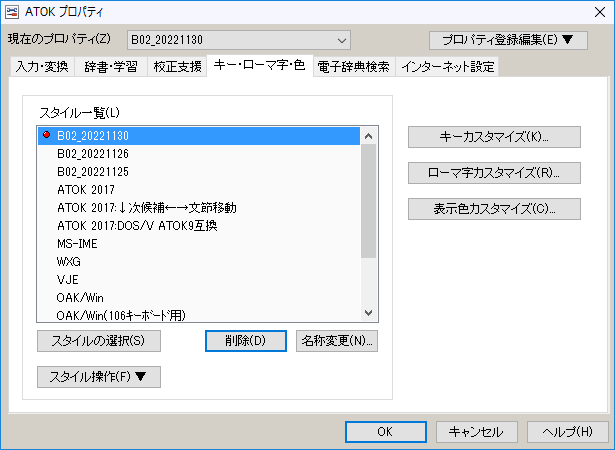Screen dimensions: 615x450
Task: Click the style list scroll down arrow
Action: pos(369,313)
